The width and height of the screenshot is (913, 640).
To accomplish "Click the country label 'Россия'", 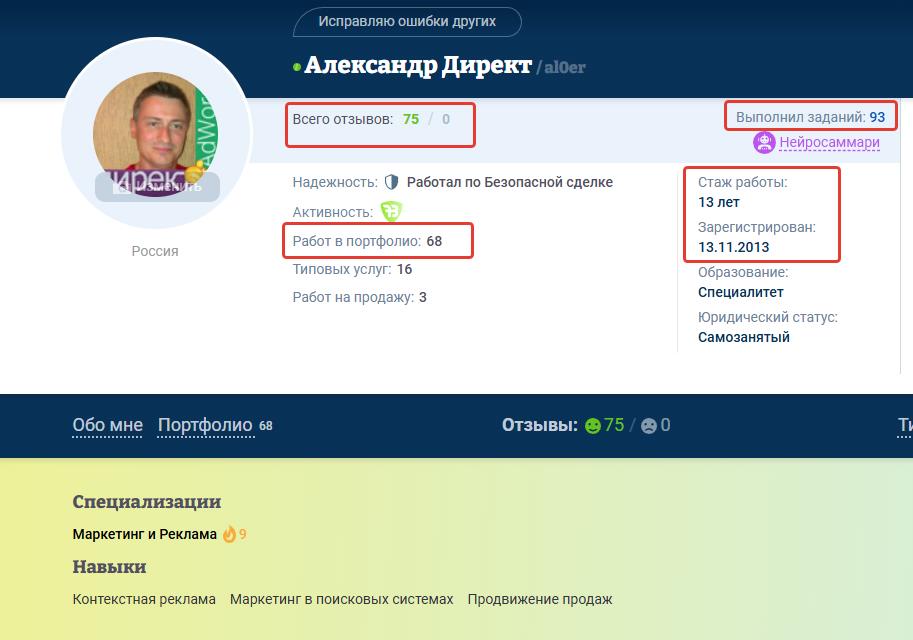I will [155, 251].
